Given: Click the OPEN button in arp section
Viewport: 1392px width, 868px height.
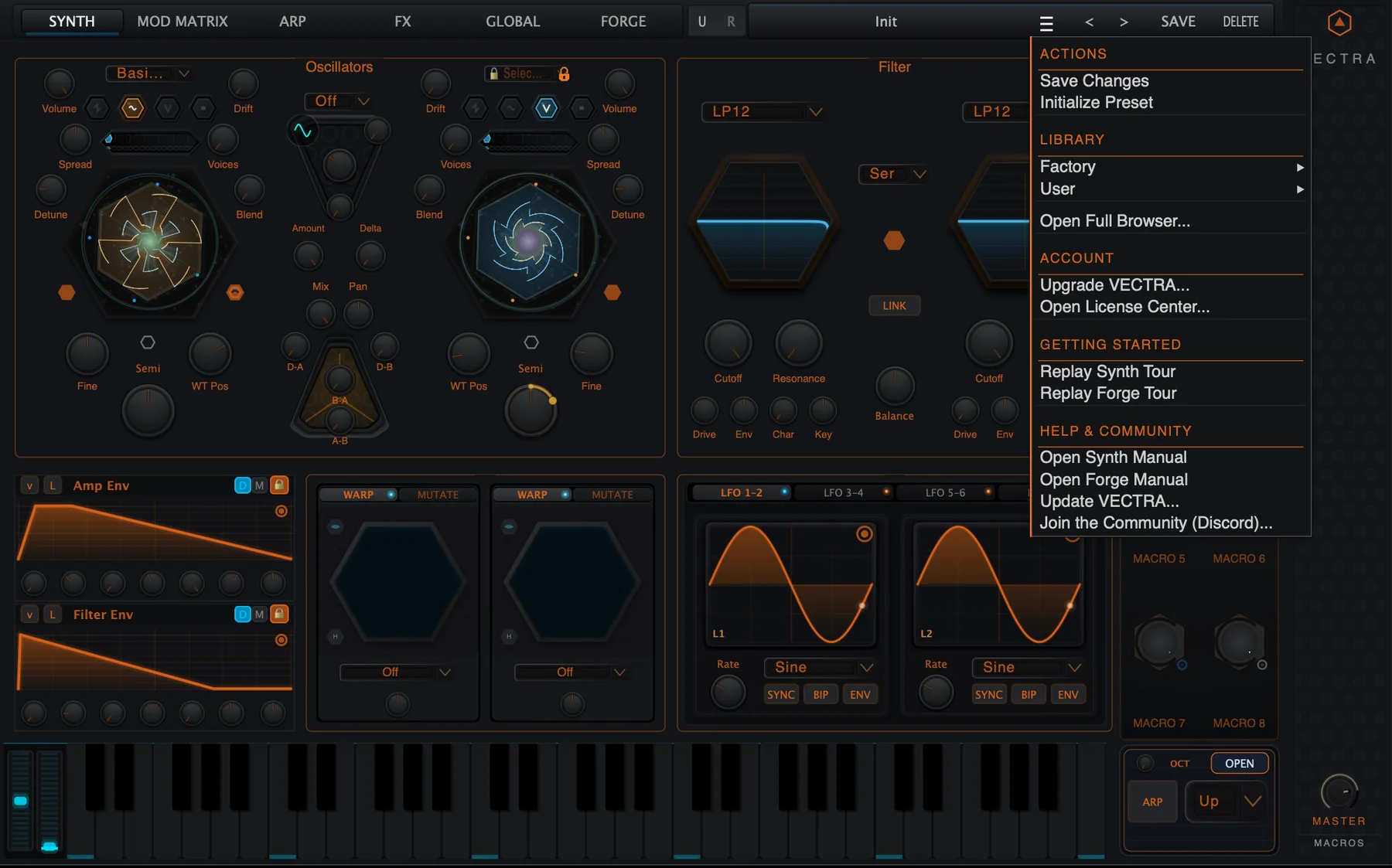Looking at the screenshot, I should click(1239, 763).
